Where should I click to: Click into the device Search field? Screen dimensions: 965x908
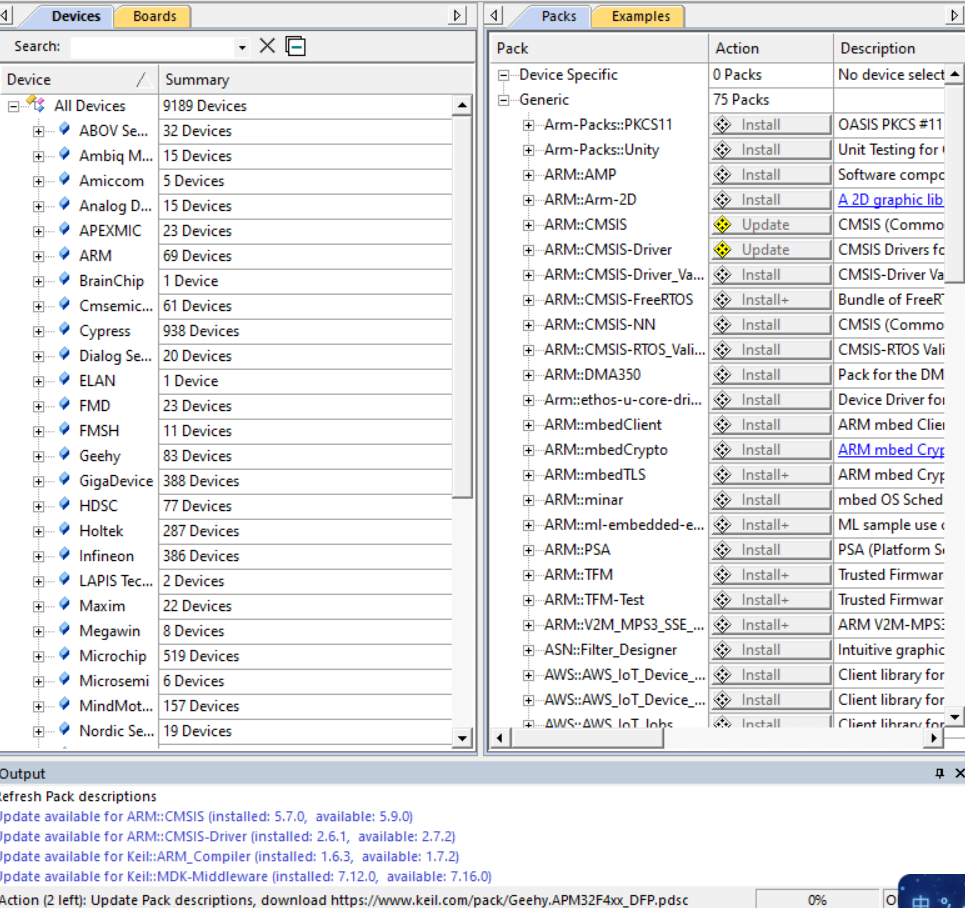[x=153, y=47]
